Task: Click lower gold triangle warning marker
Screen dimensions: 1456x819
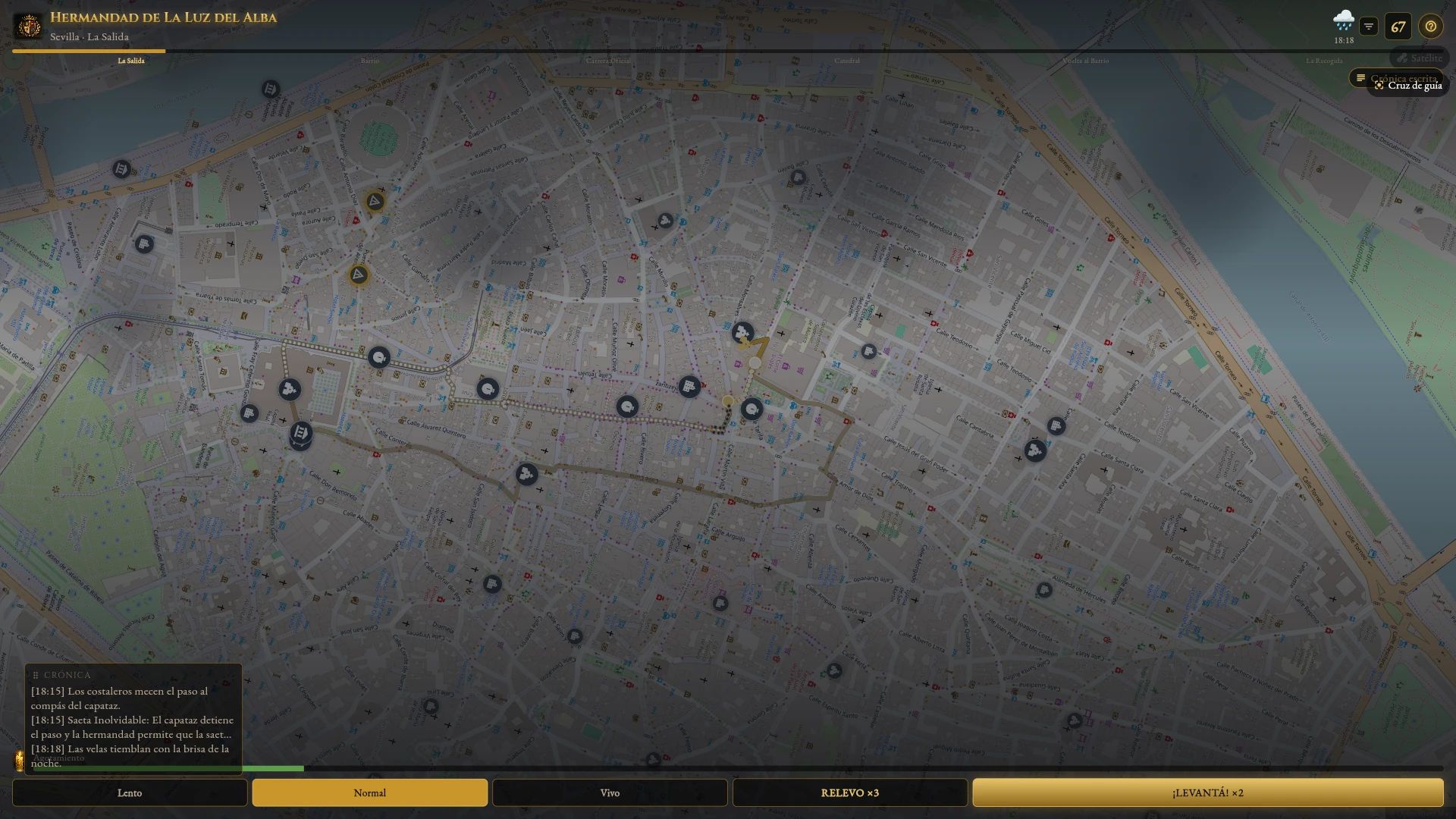Action: (359, 275)
